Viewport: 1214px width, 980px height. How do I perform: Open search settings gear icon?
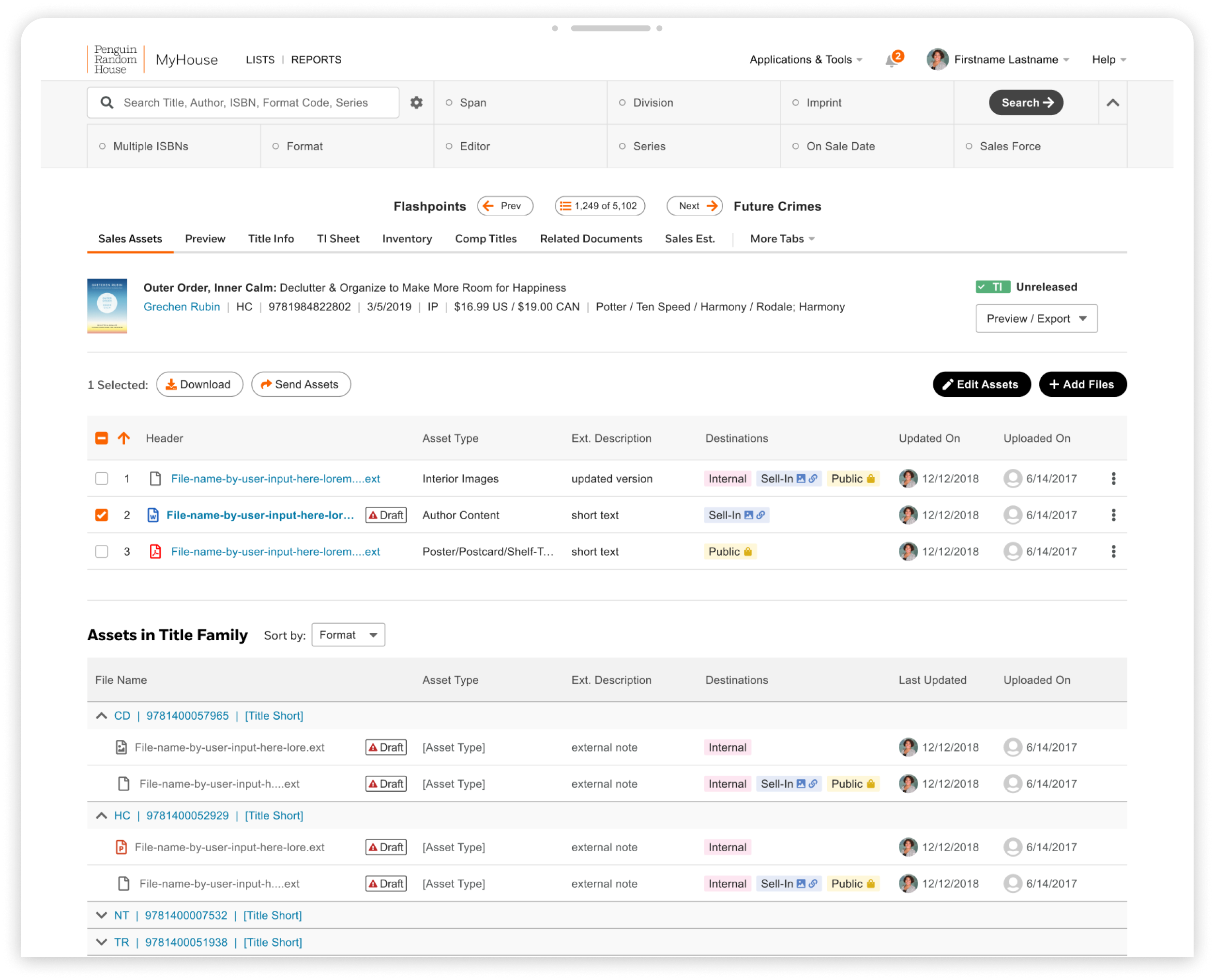point(416,103)
